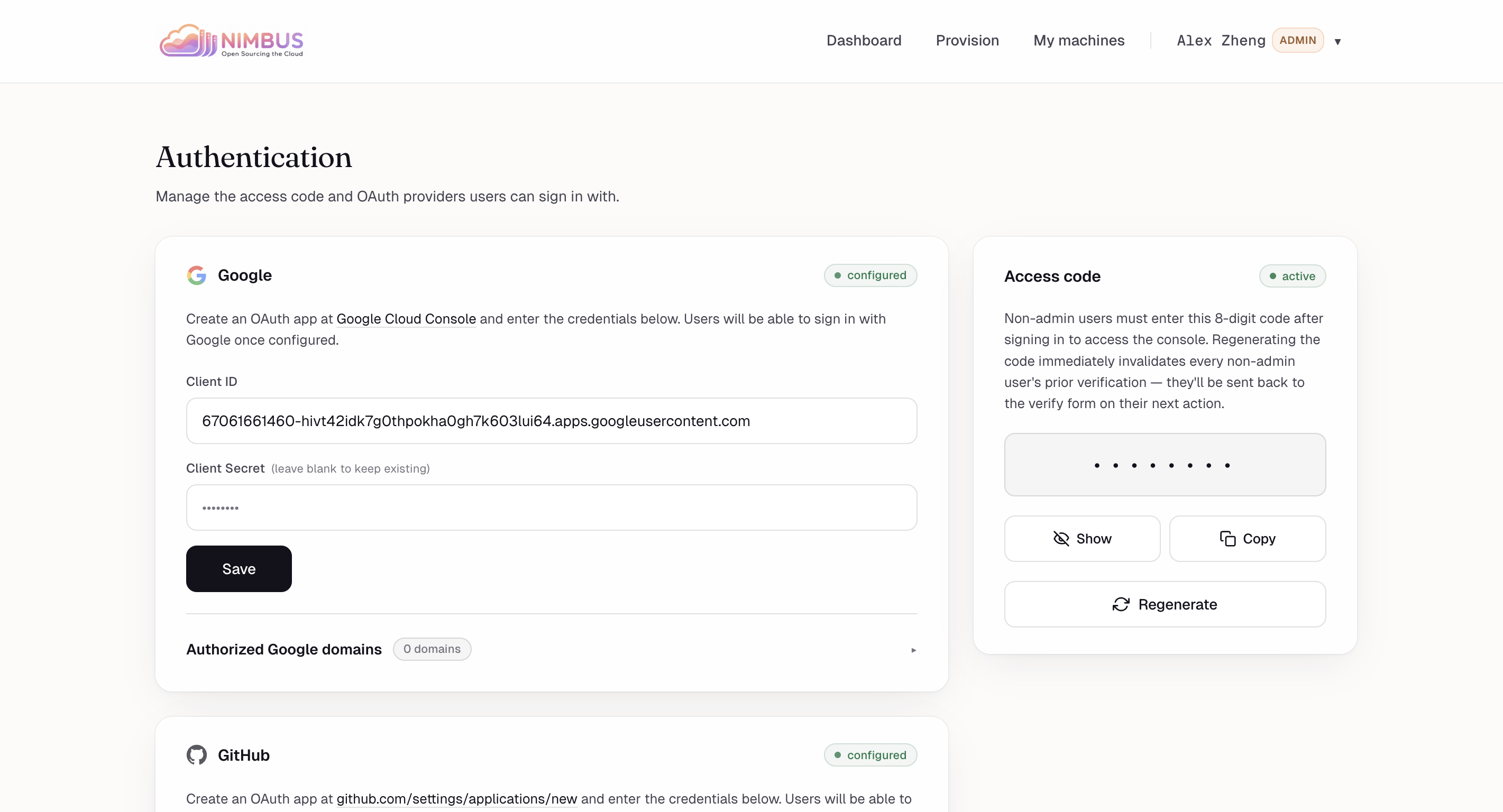Click the Regenerate button
The image size is (1503, 812).
click(x=1165, y=604)
